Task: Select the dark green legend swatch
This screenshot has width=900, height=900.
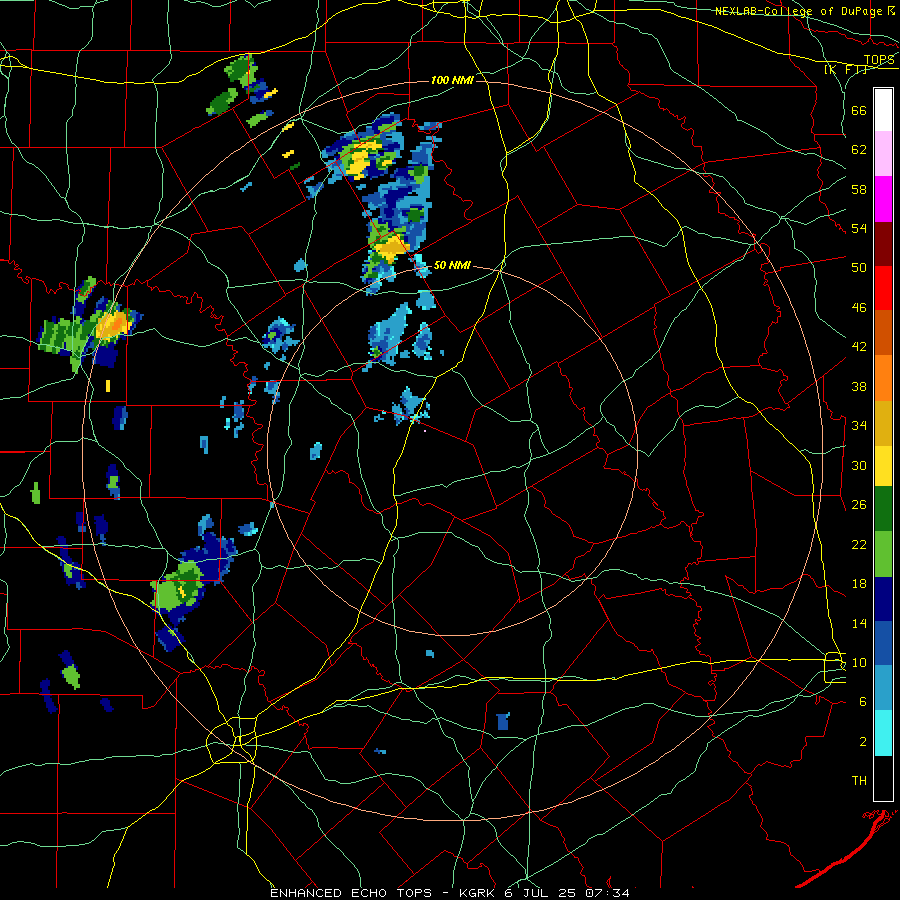Action: (883, 509)
